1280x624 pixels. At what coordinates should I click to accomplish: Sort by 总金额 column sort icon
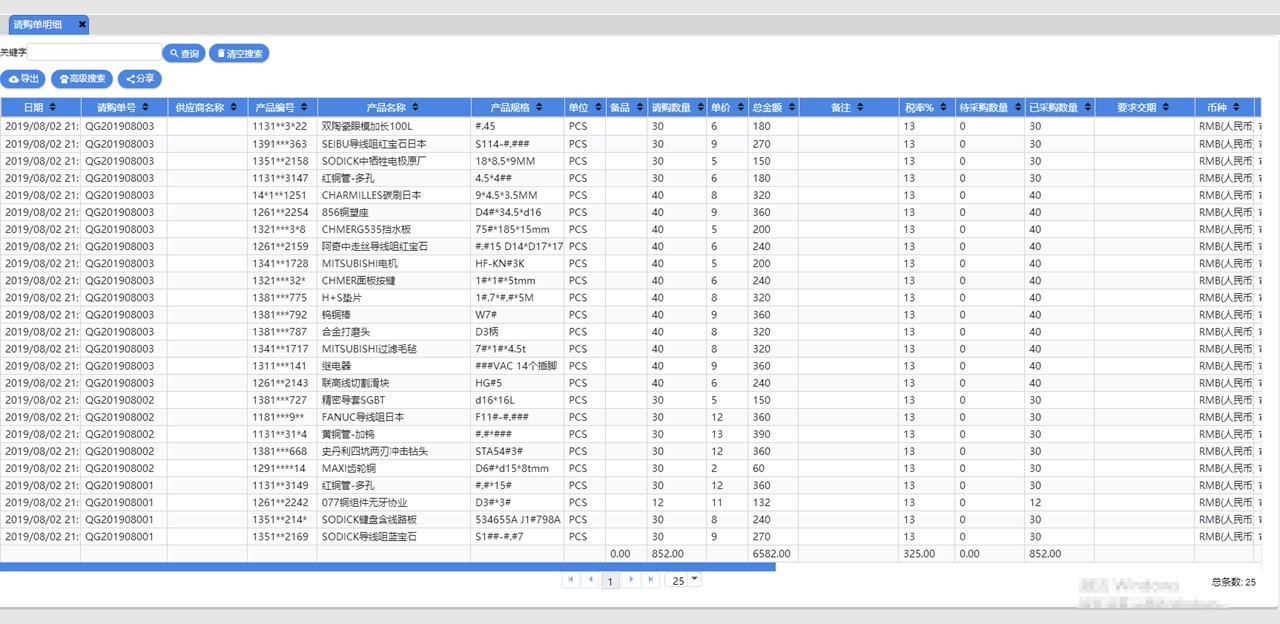coord(789,107)
